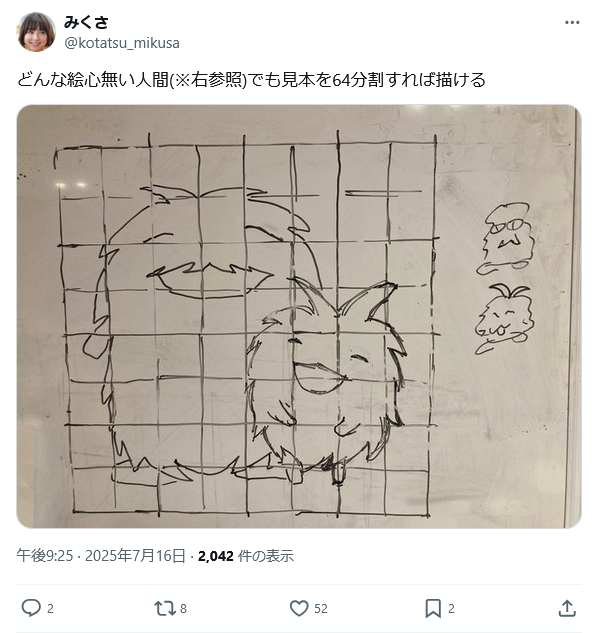Open the @kotatsu_mikusa handle link

122,43
